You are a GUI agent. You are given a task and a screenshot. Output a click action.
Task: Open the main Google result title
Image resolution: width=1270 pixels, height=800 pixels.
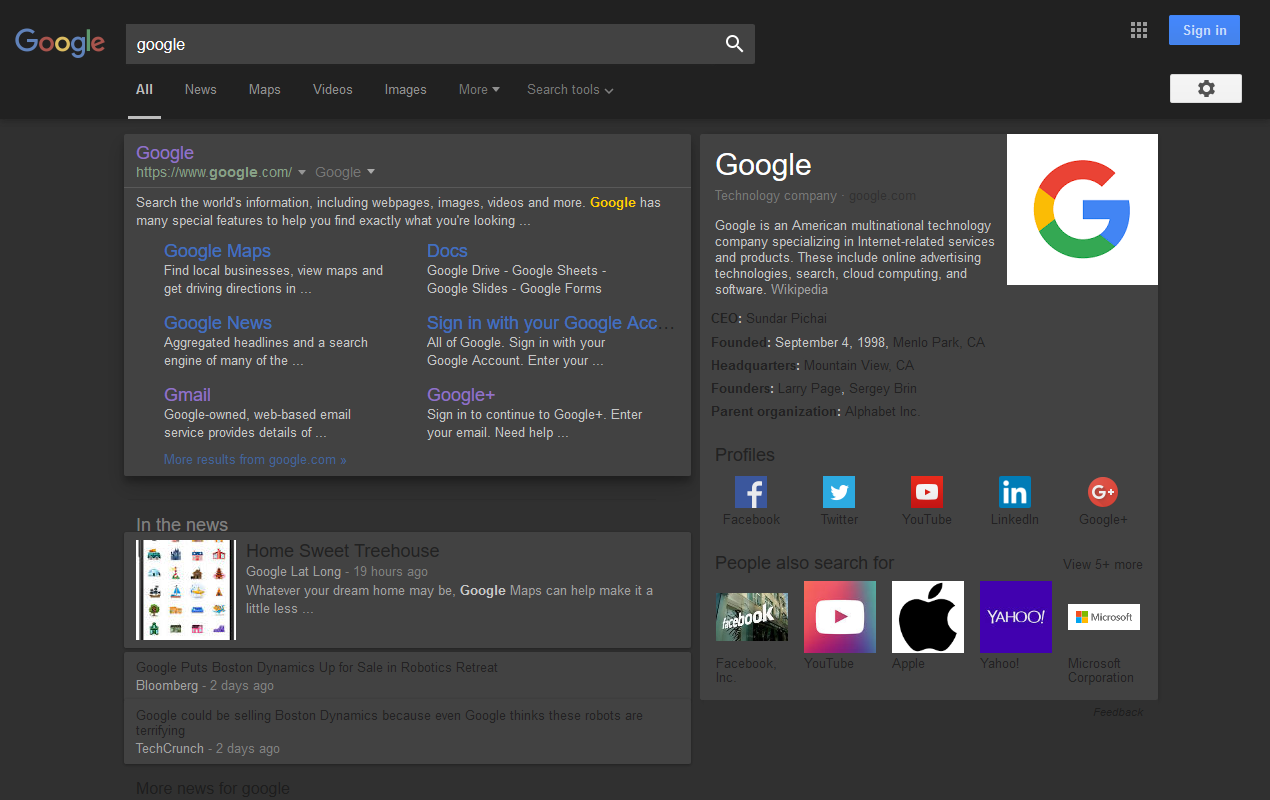tap(165, 153)
